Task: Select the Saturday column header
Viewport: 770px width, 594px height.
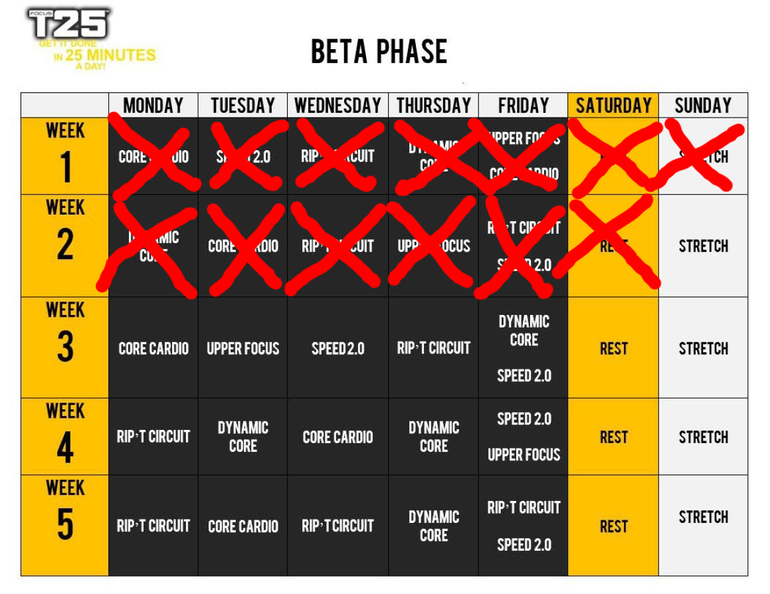Action: [613, 105]
